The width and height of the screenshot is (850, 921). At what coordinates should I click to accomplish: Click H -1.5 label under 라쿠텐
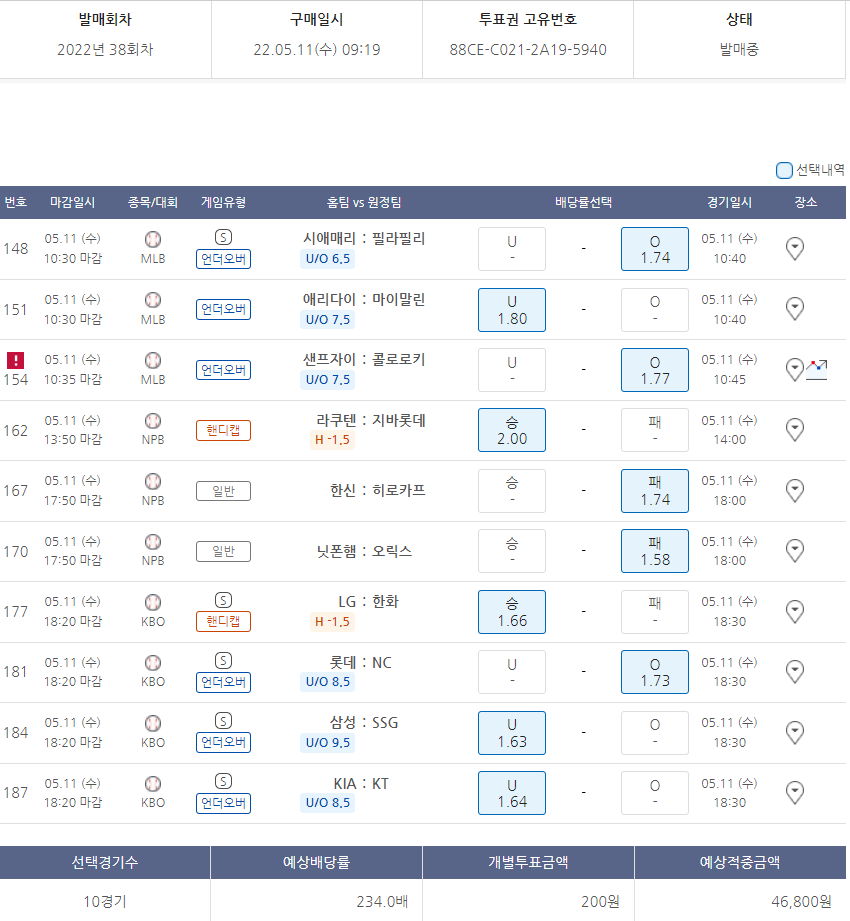pyautogui.click(x=332, y=440)
